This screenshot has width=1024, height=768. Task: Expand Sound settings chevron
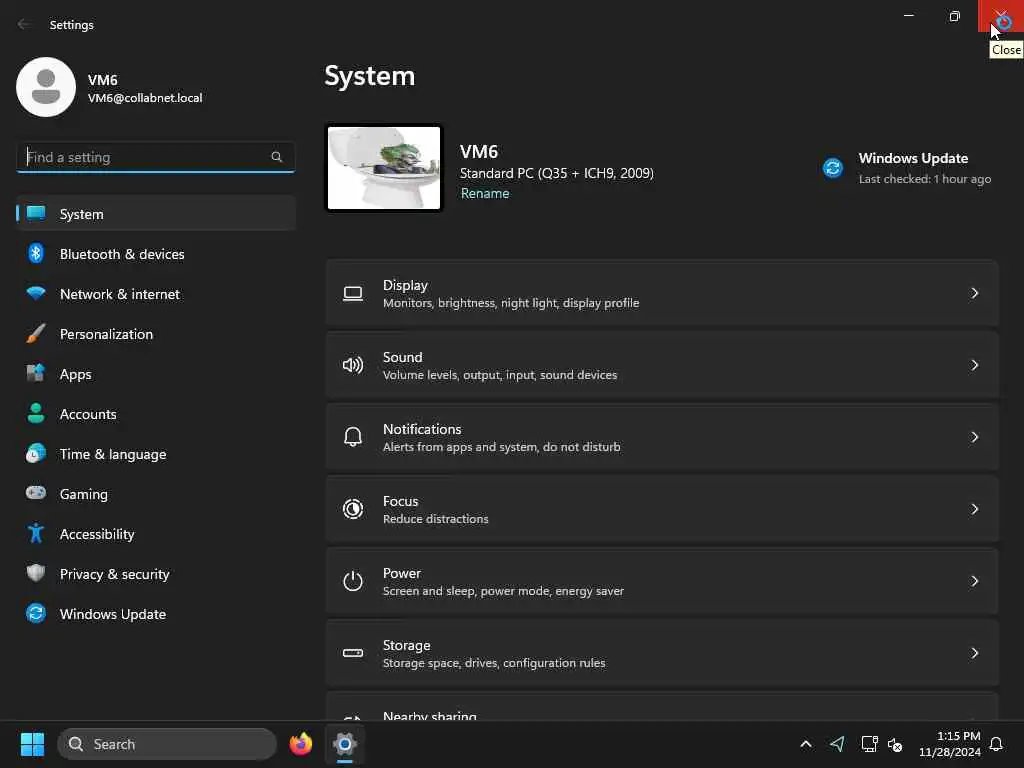tap(974, 365)
